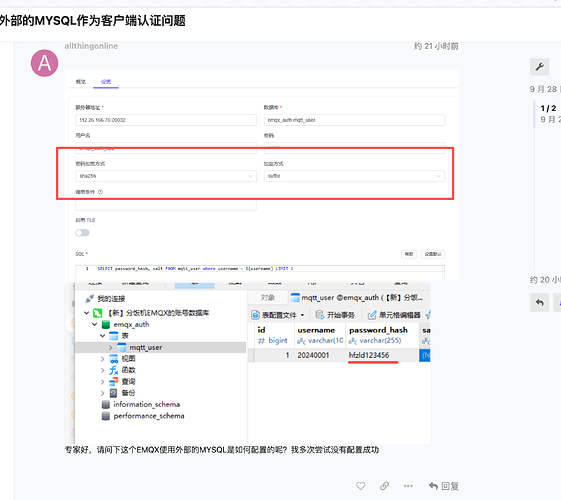
Task: Open allthingonline username link
Action: point(91,46)
